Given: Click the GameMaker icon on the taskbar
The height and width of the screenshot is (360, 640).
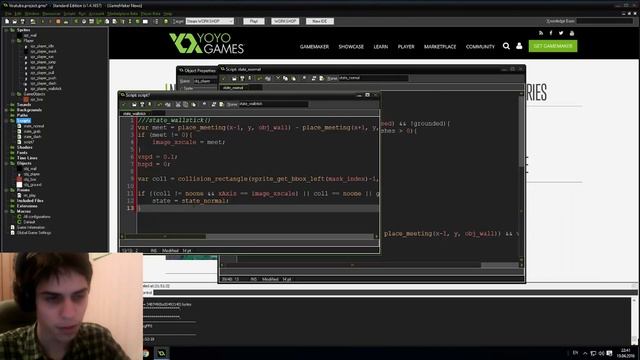Looking at the screenshot, I should (x=162, y=353).
